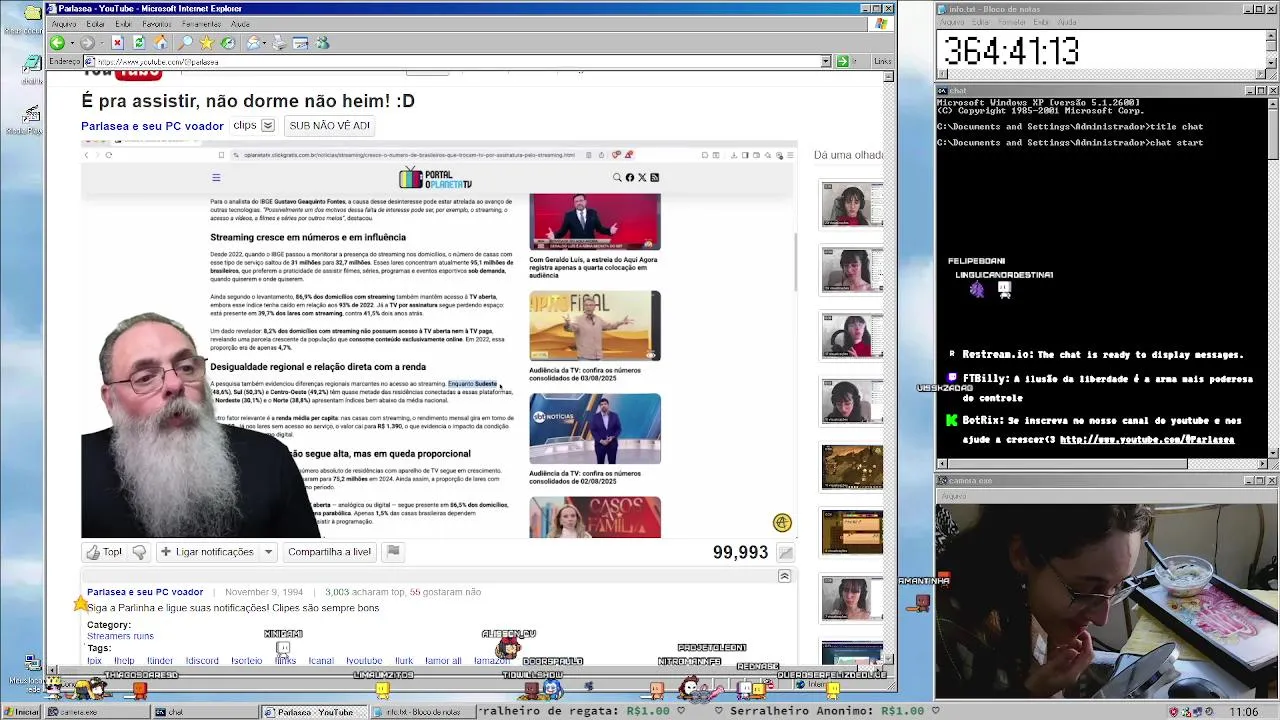Click the Top! thumbs-up like button
This screenshot has height=720, width=1280.
tap(104, 552)
